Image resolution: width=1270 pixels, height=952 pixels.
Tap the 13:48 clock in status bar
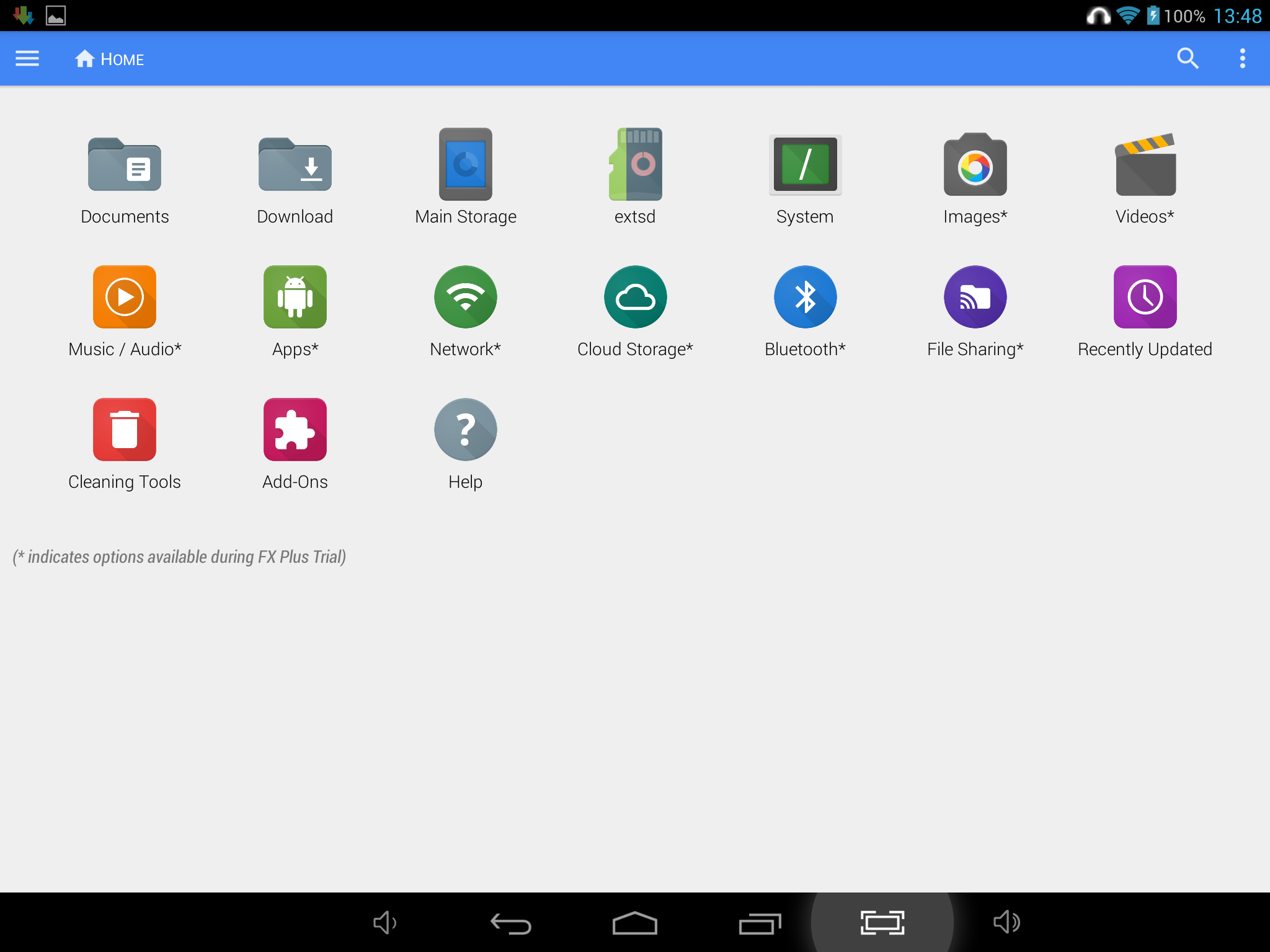1237,15
